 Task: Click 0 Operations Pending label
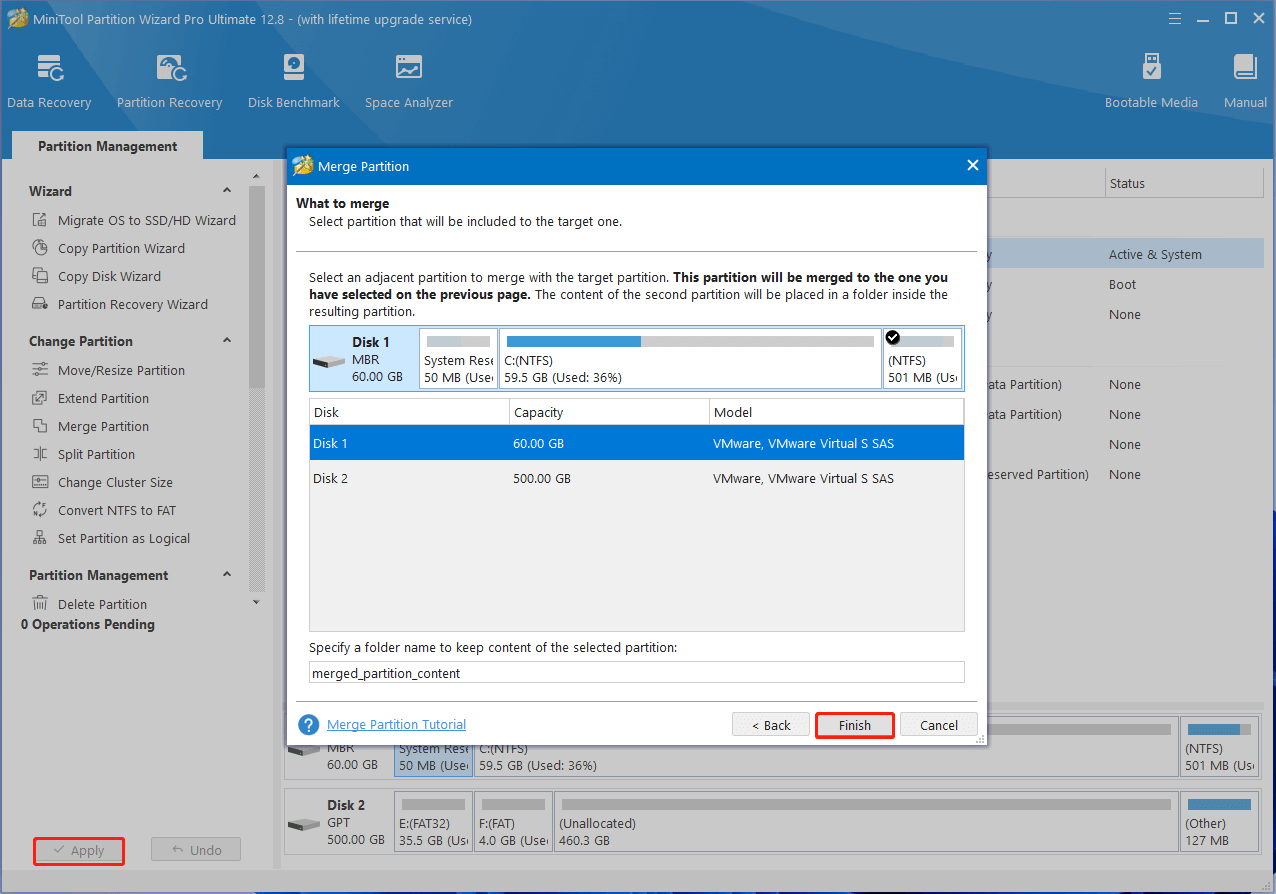(88, 624)
